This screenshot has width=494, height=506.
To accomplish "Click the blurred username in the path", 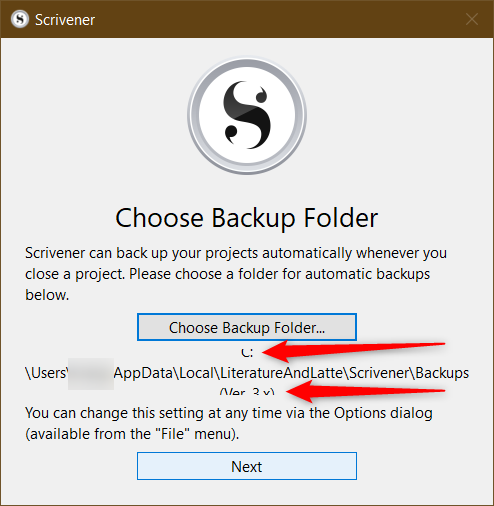I will [x=91, y=374].
